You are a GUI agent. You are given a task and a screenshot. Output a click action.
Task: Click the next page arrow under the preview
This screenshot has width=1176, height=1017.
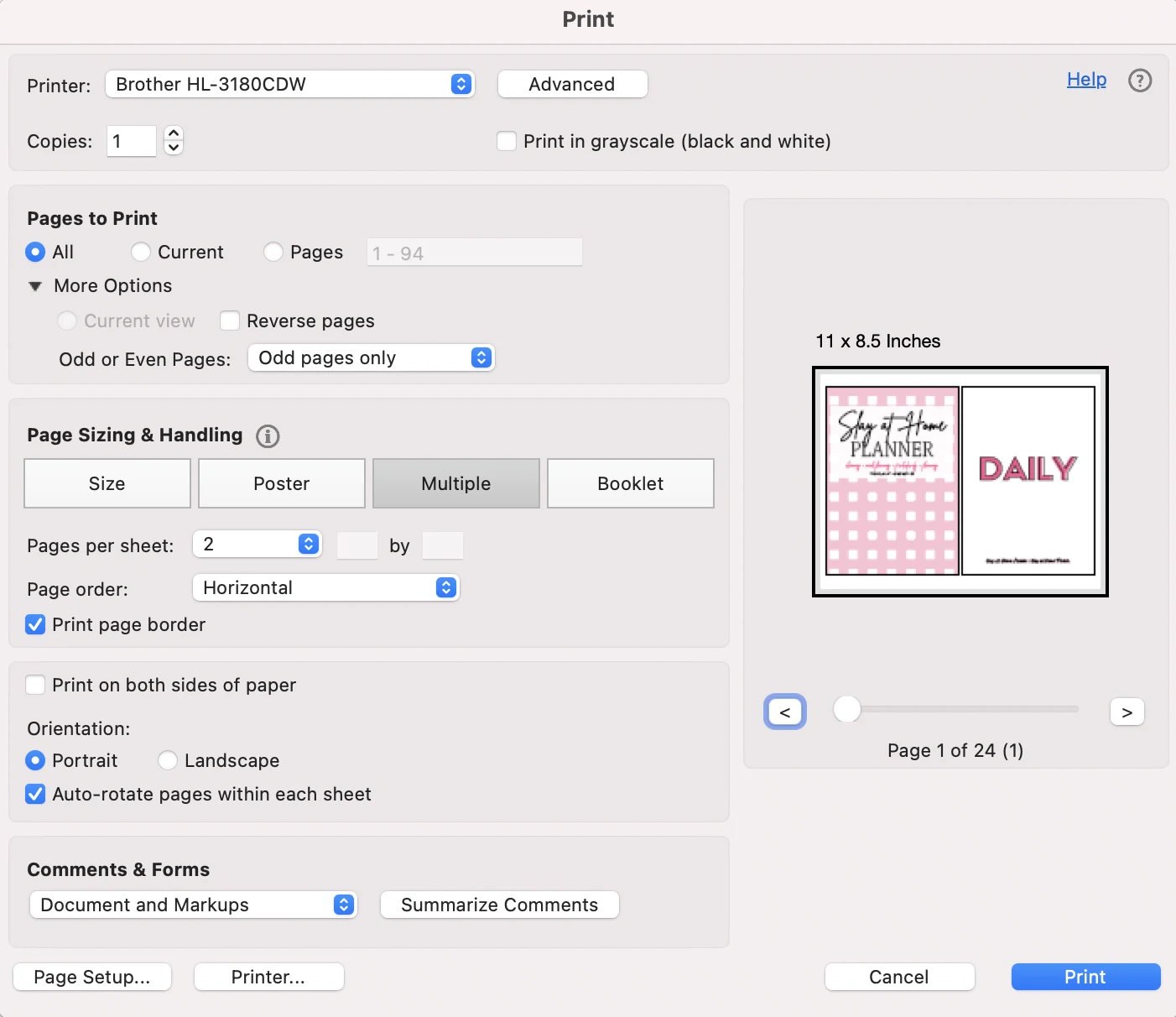tap(1127, 711)
